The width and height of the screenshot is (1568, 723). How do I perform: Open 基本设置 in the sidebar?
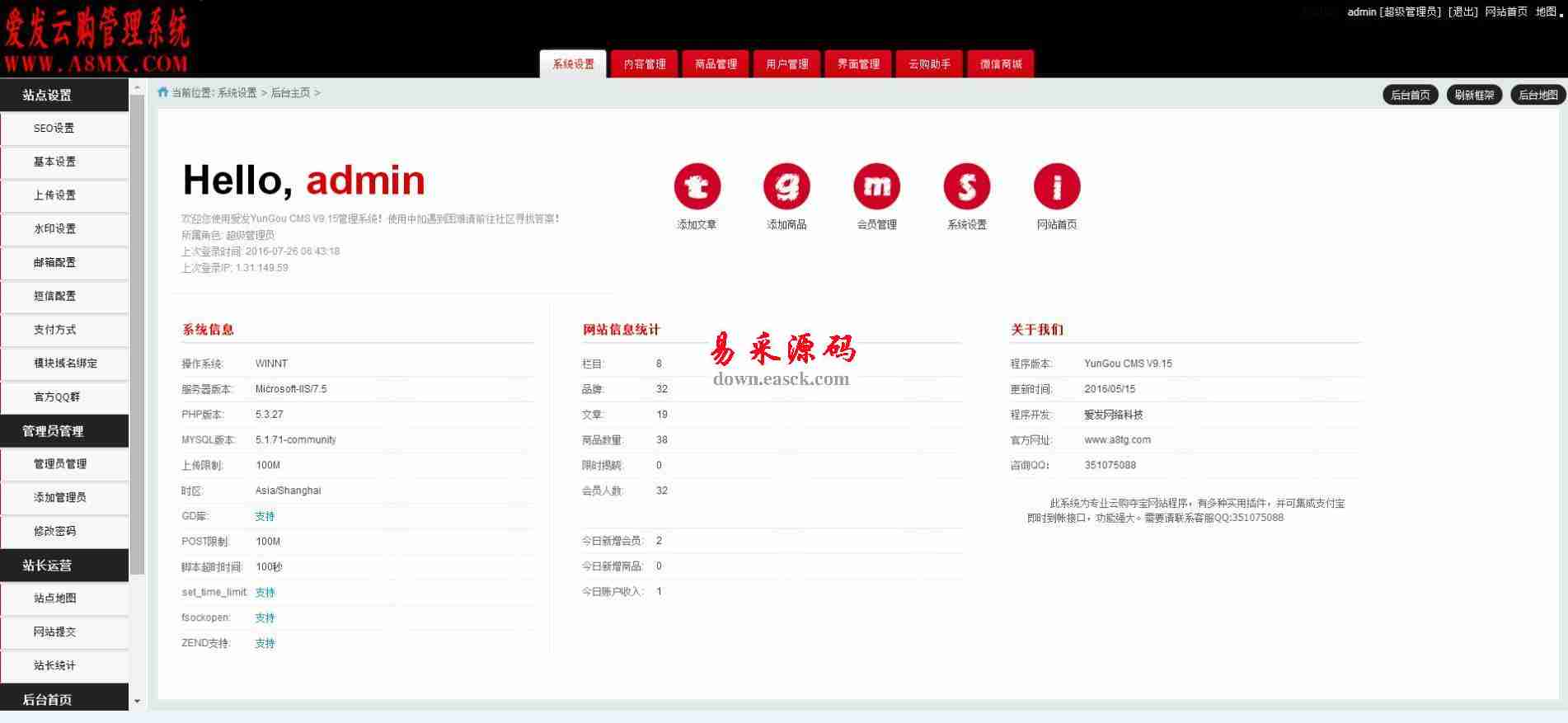point(64,162)
